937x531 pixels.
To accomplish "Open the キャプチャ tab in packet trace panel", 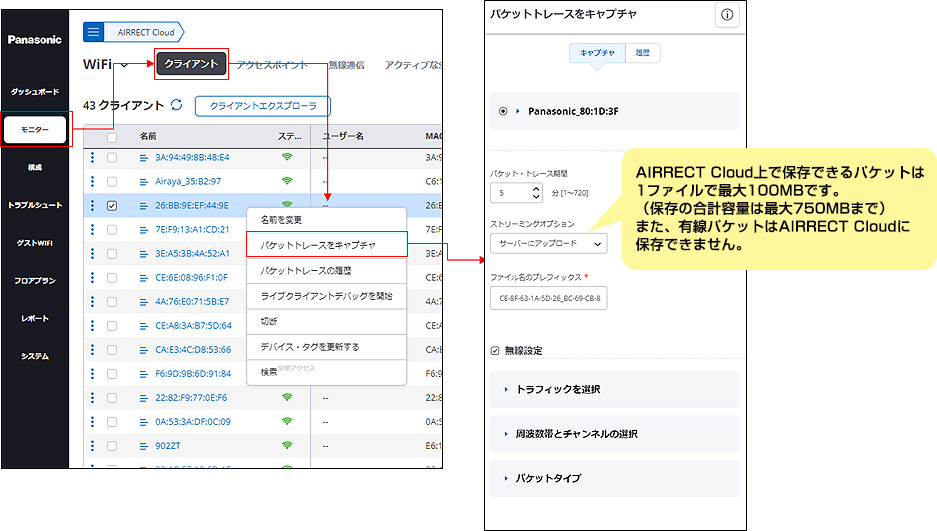I will tap(597, 53).
